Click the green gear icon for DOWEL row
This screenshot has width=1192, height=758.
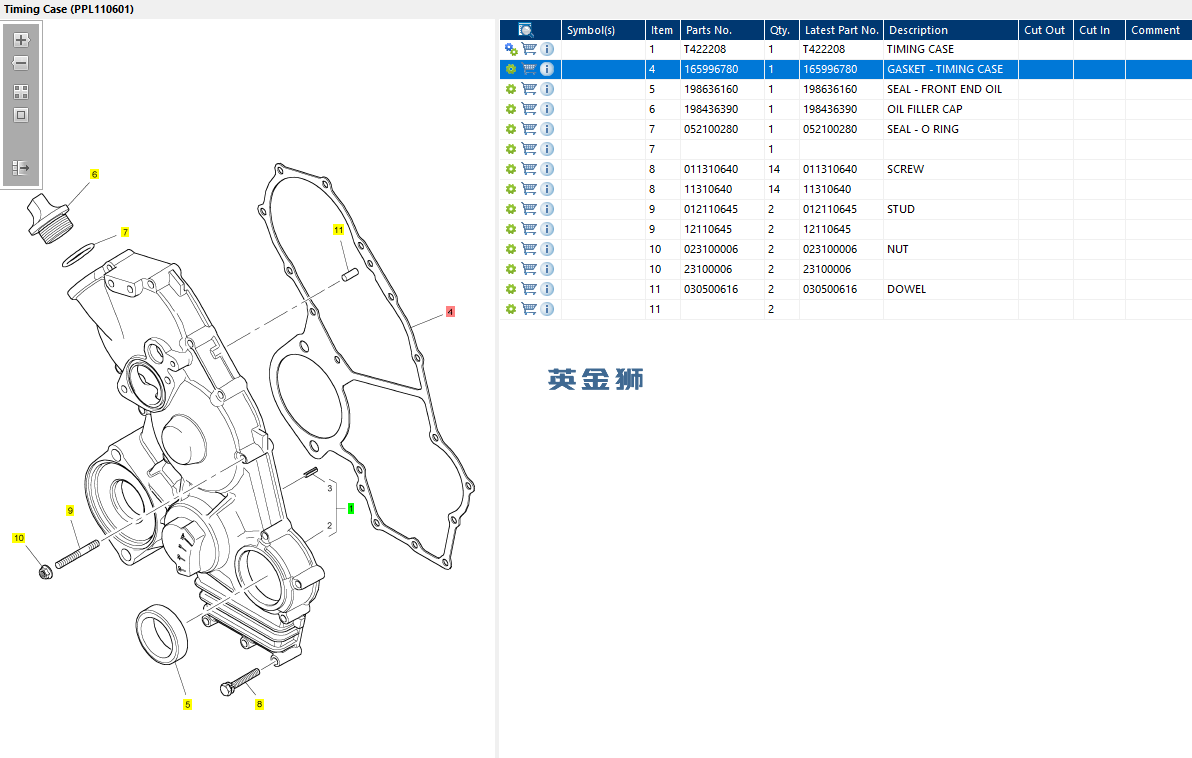pos(511,289)
